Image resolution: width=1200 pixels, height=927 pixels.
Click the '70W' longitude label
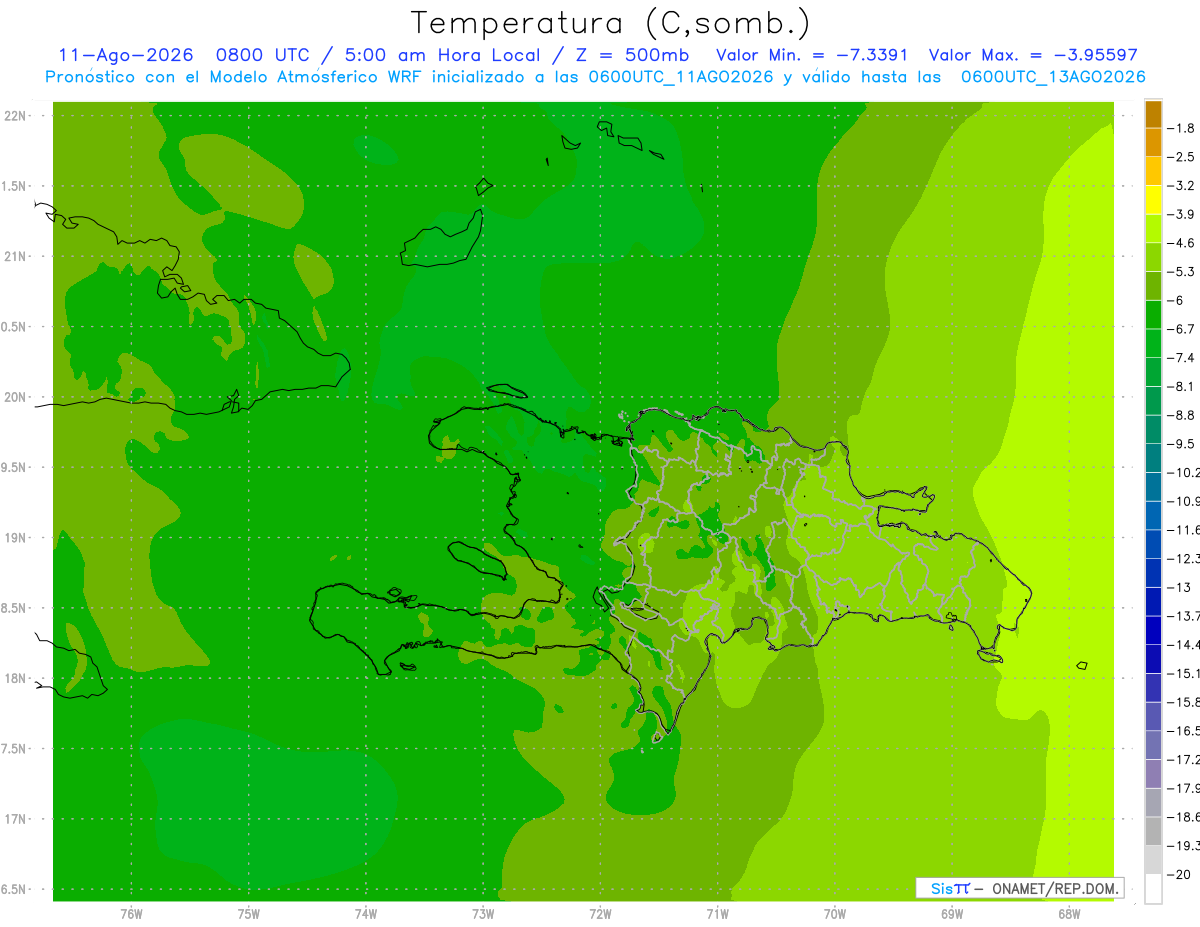(x=835, y=914)
